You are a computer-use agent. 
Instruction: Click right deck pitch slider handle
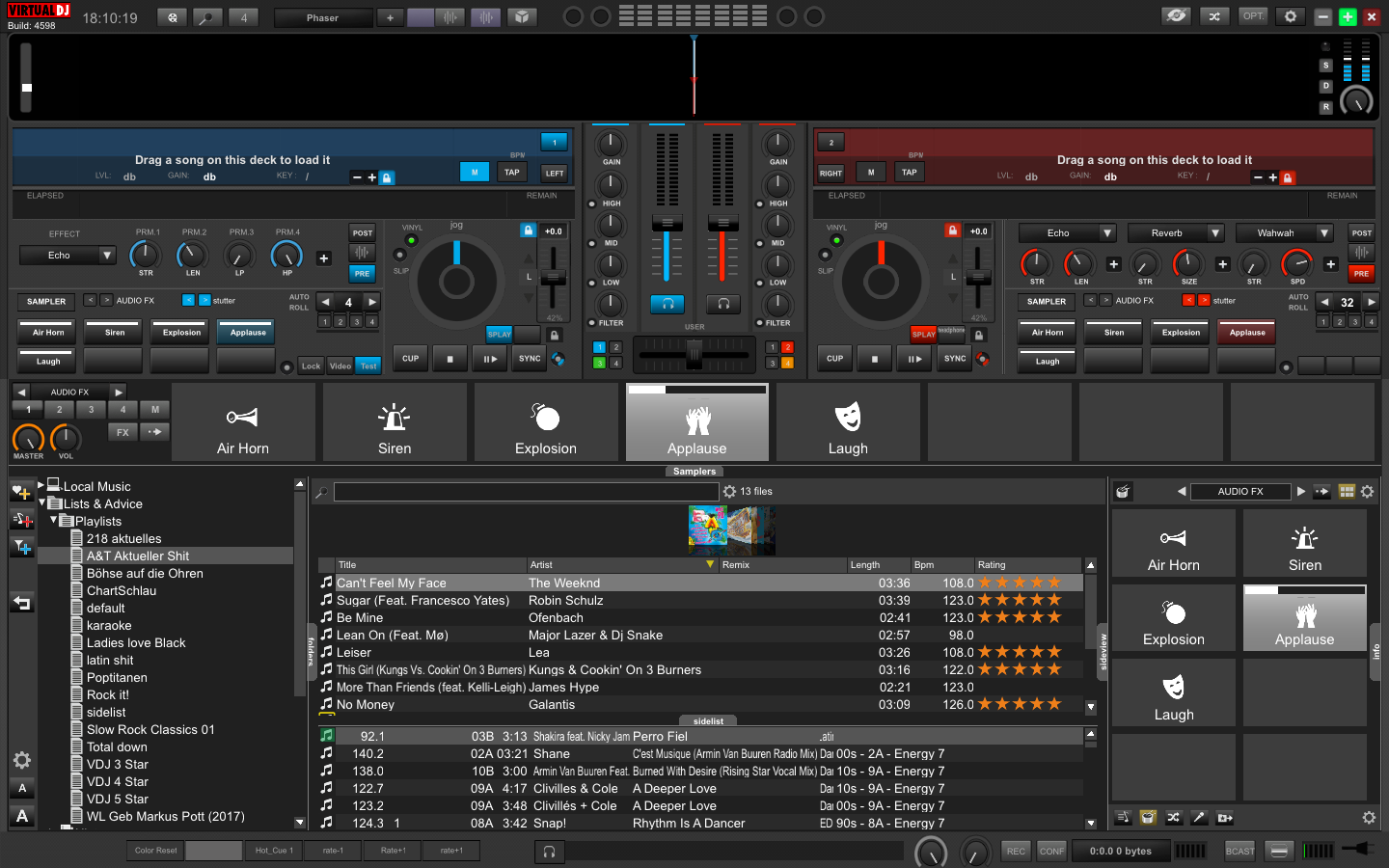pos(977,277)
